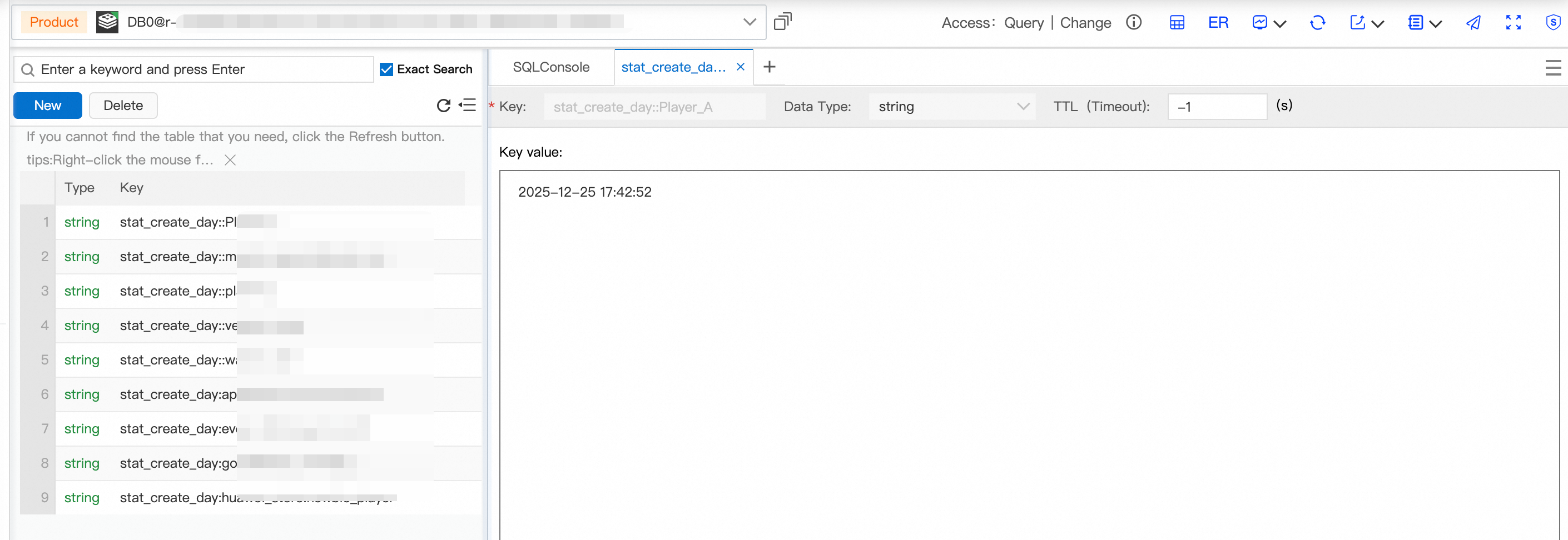Select key row 6 starting stat_create_day:ap
The image size is (1568, 540).
[251, 394]
